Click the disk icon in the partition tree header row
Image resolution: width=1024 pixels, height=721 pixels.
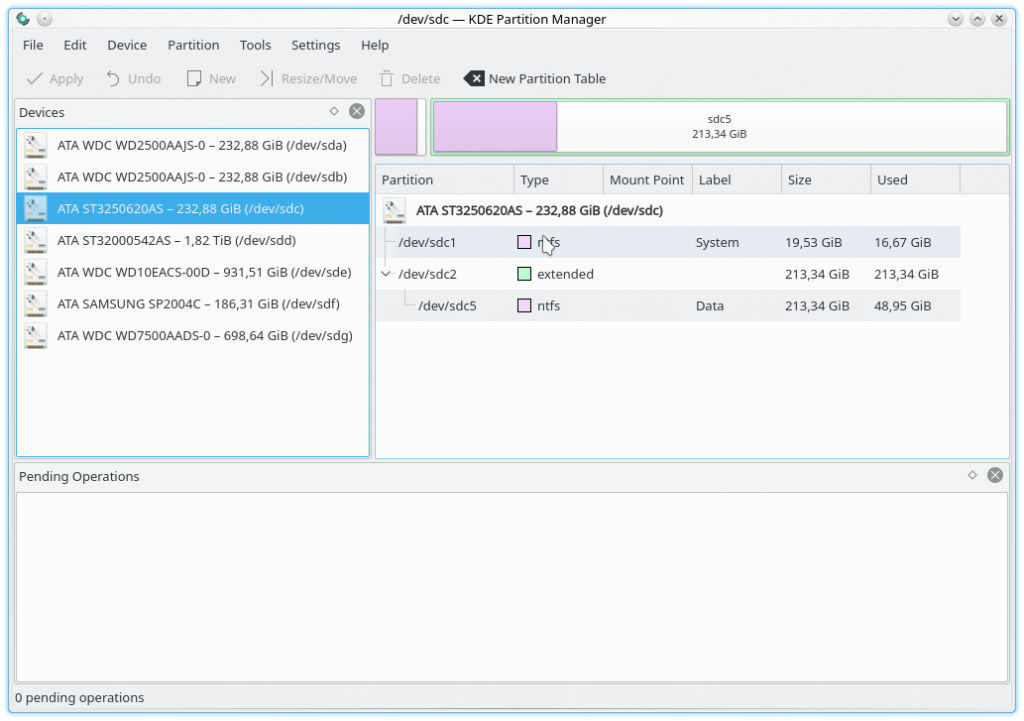pos(394,210)
